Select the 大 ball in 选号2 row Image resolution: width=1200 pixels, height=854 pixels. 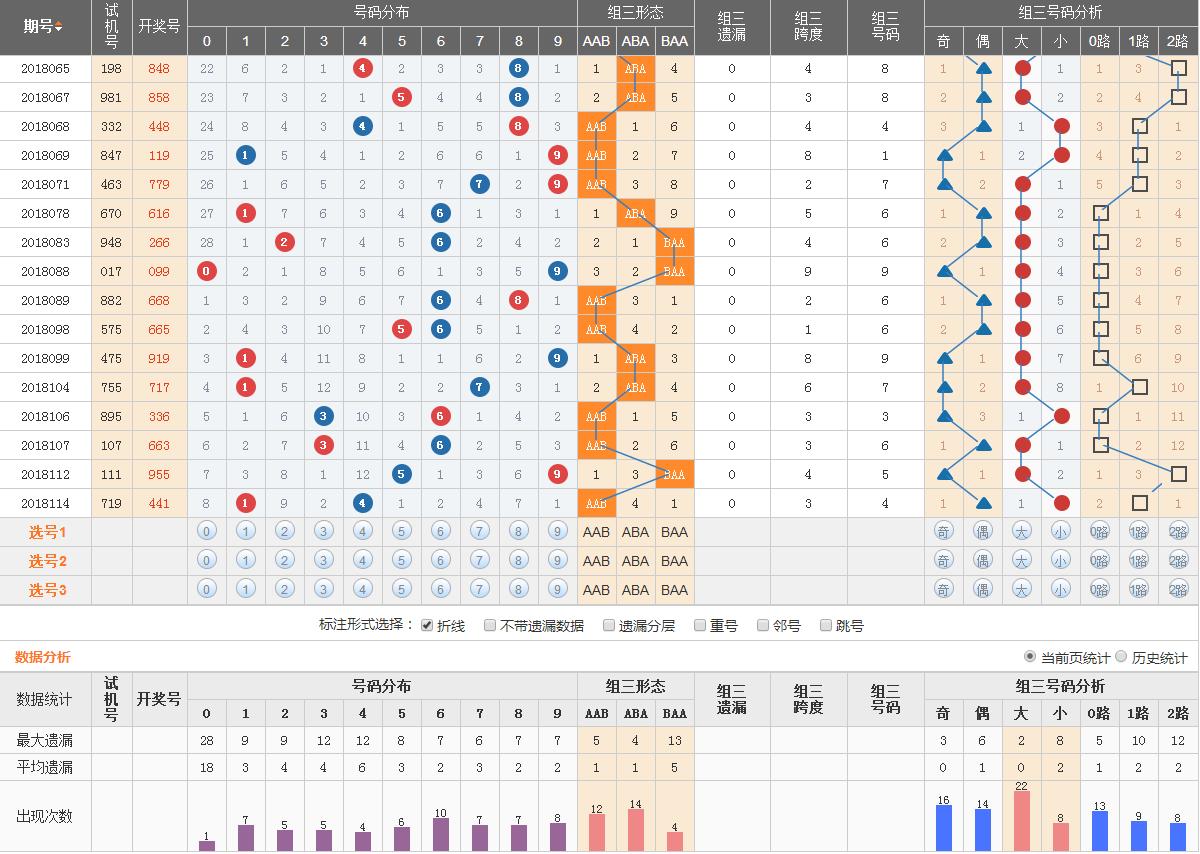1021,561
